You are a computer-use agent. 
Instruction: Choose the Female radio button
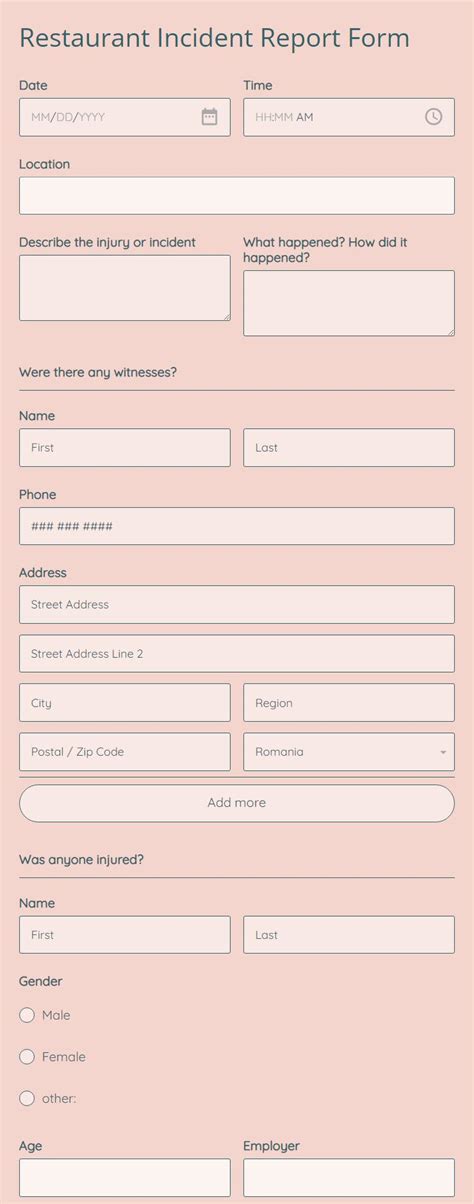click(x=27, y=1057)
